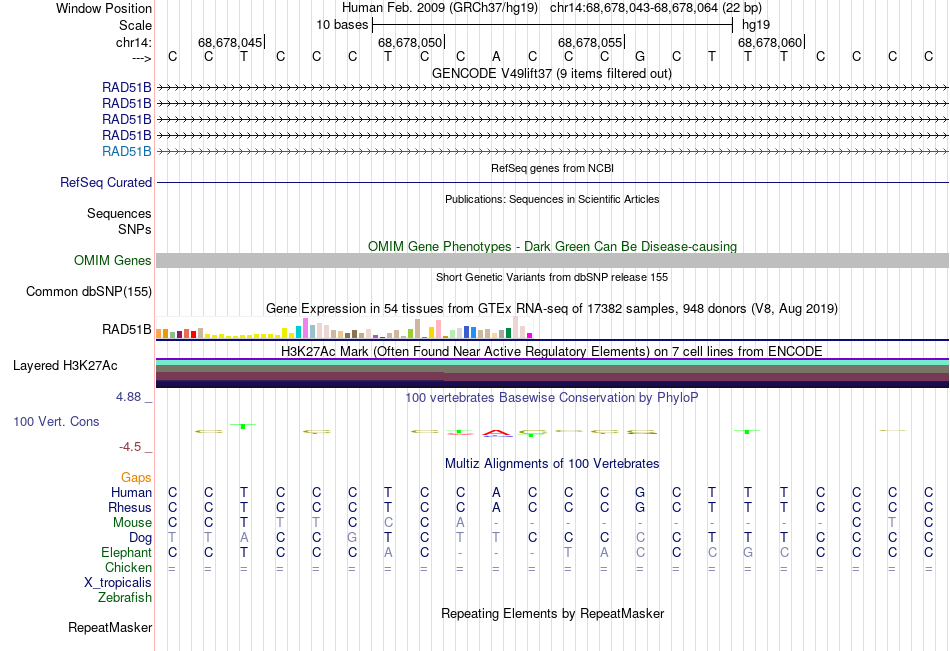
Task: Open the GTEx Gene Expression in 54 tissues title
Action: [x=552, y=309]
